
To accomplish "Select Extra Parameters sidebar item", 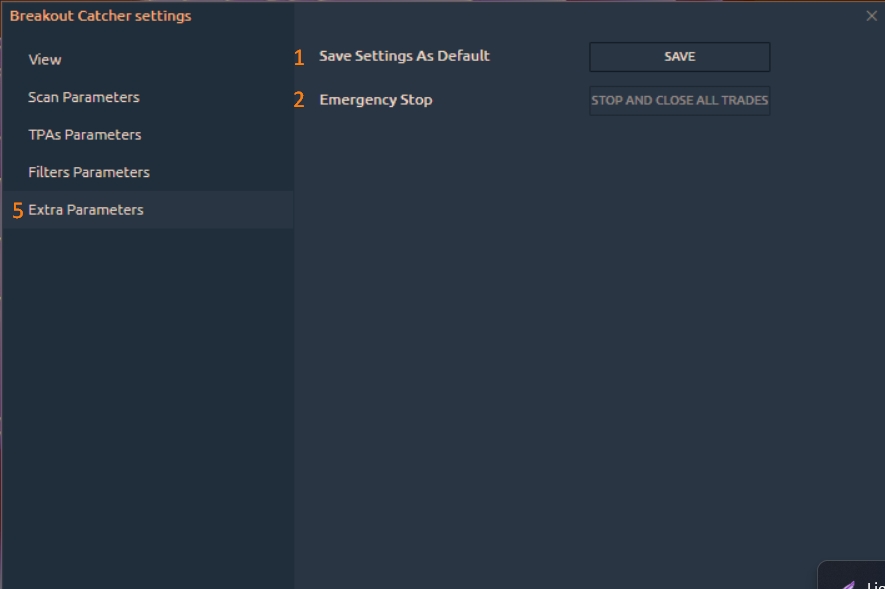I will click(86, 210).
